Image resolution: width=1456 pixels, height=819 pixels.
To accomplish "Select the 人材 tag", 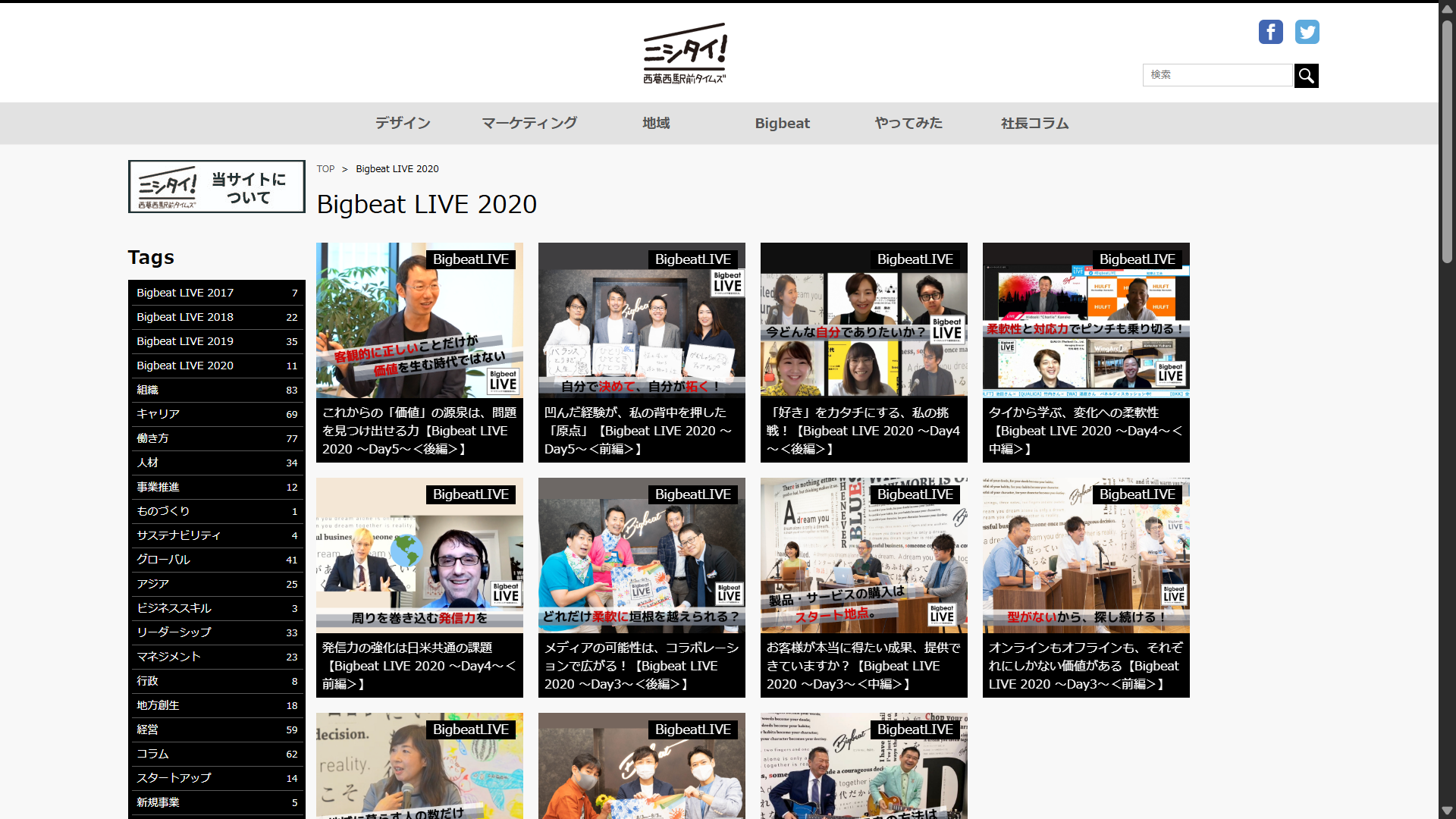I will click(217, 463).
